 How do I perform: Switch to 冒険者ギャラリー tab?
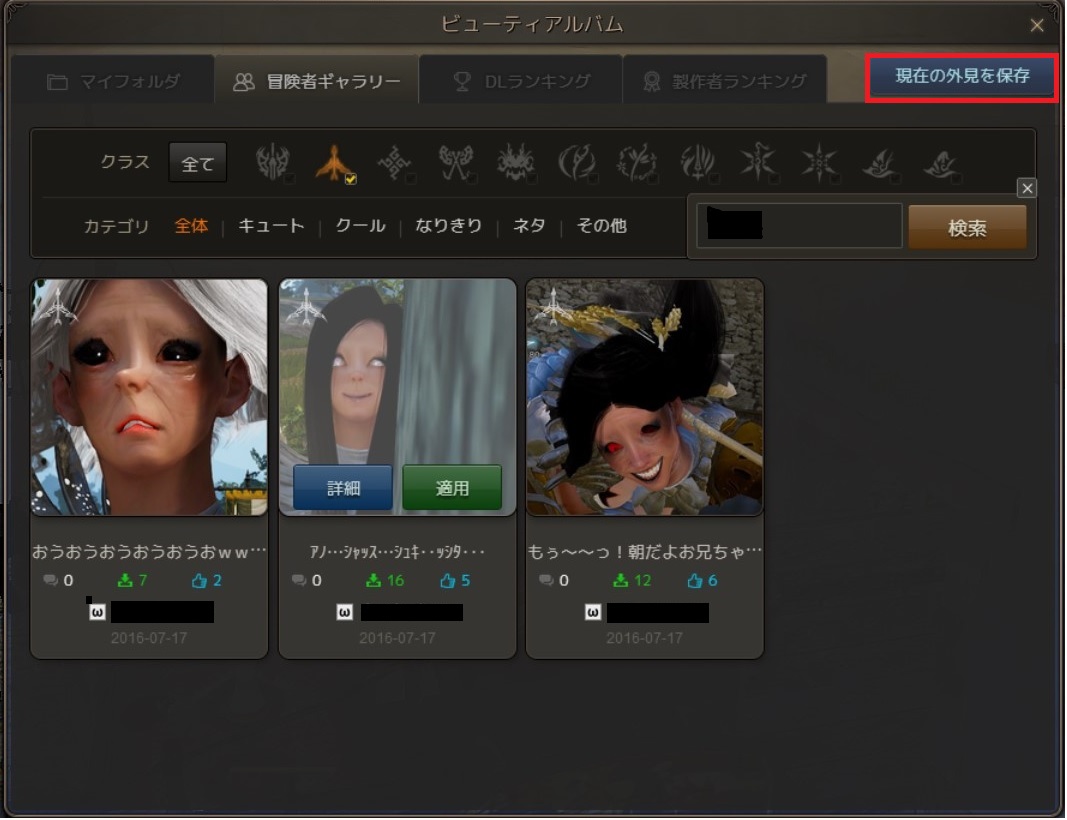[x=316, y=81]
